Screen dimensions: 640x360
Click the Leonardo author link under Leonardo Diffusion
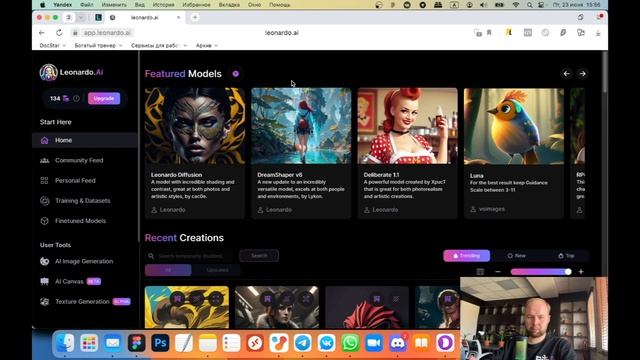(x=168, y=210)
